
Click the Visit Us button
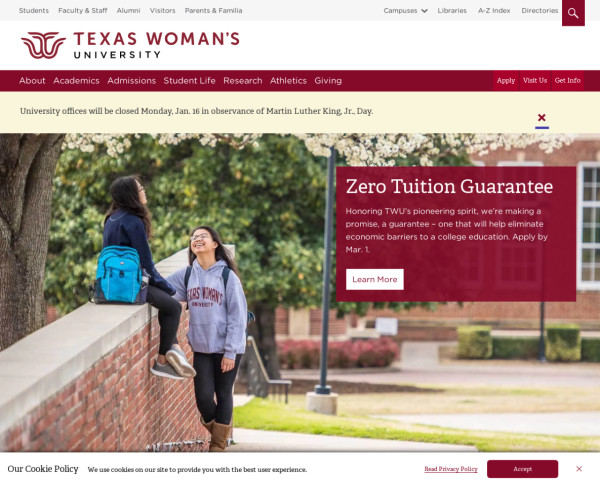coord(535,80)
